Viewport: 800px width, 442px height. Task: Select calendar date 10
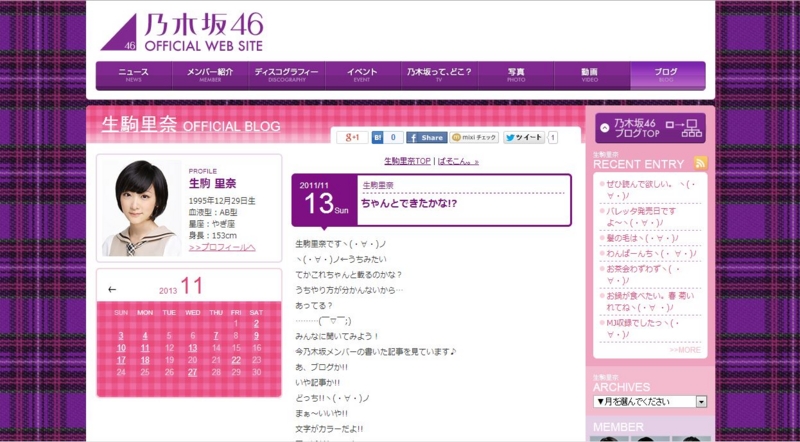pos(121,348)
